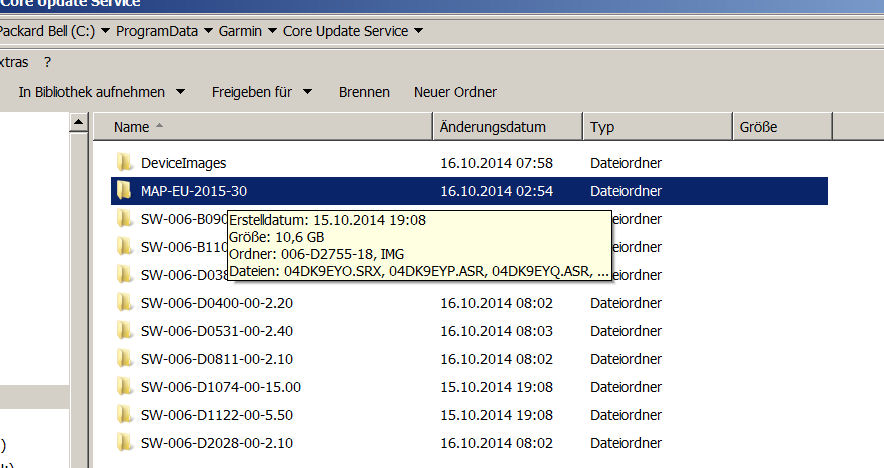
Task: Open the Extras menu
Action: coord(14,62)
